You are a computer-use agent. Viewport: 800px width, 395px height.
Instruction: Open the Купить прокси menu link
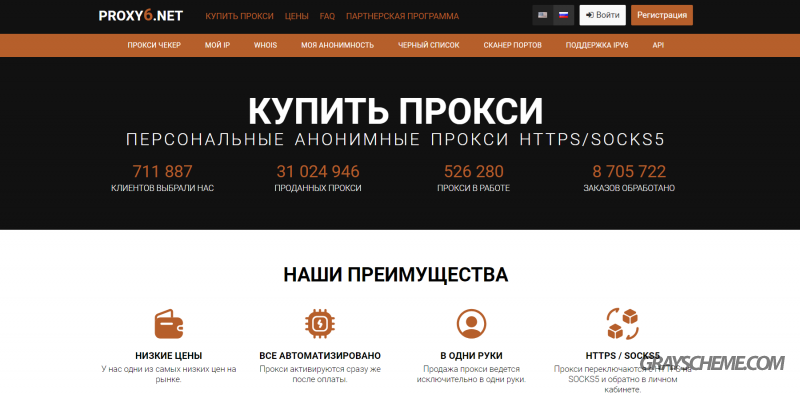coord(239,16)
